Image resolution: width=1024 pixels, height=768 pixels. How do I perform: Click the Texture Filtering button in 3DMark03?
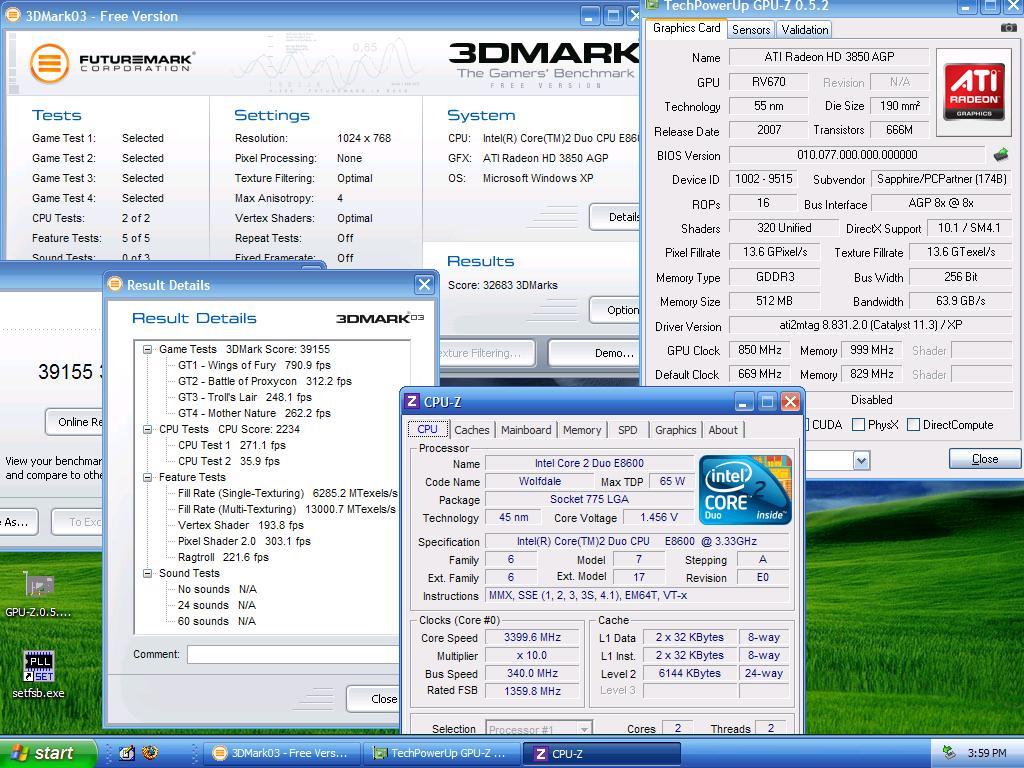click(487, 353)
